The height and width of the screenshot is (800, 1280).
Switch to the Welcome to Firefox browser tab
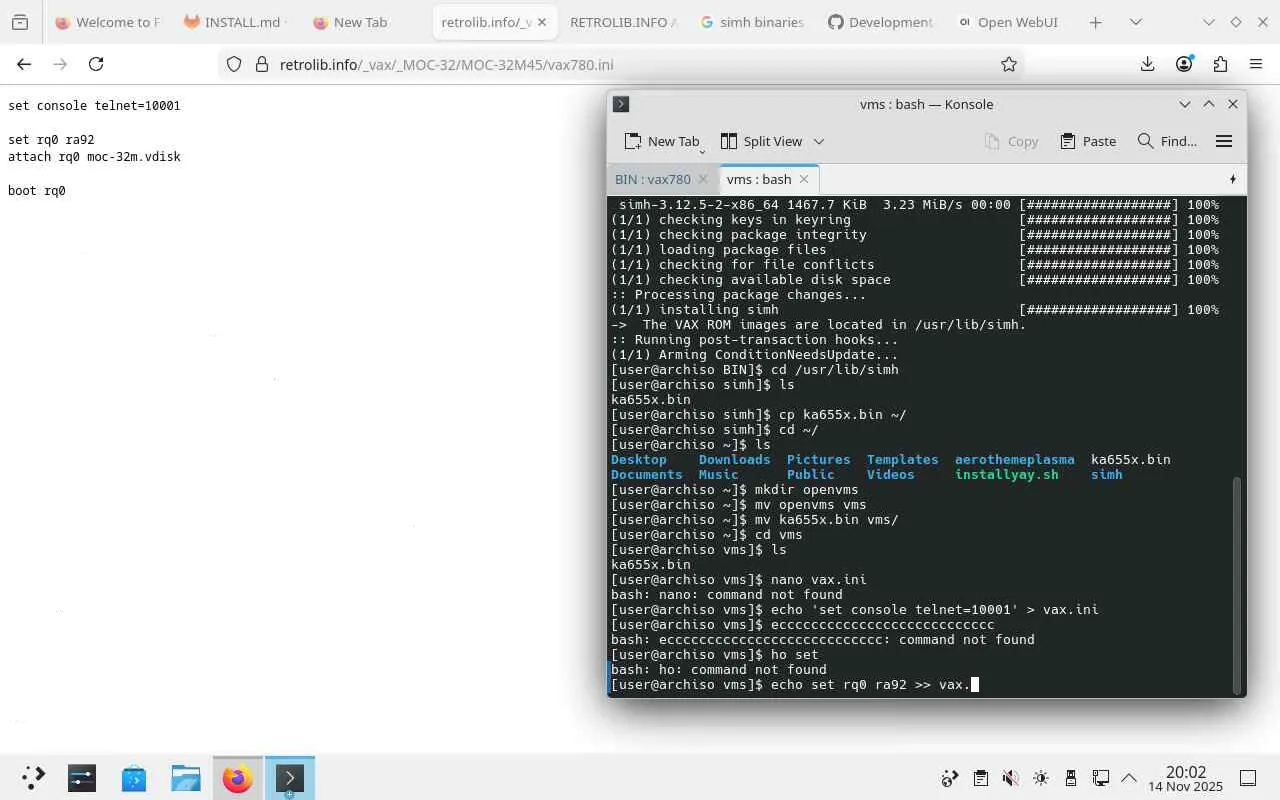point(108,22)
